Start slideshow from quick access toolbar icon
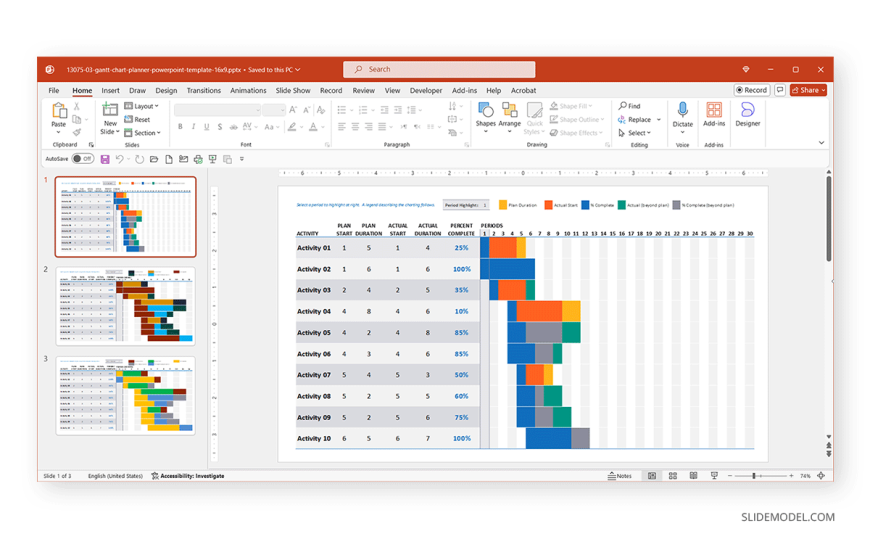Viewport: 870px width, 539px height. point(213,159)
